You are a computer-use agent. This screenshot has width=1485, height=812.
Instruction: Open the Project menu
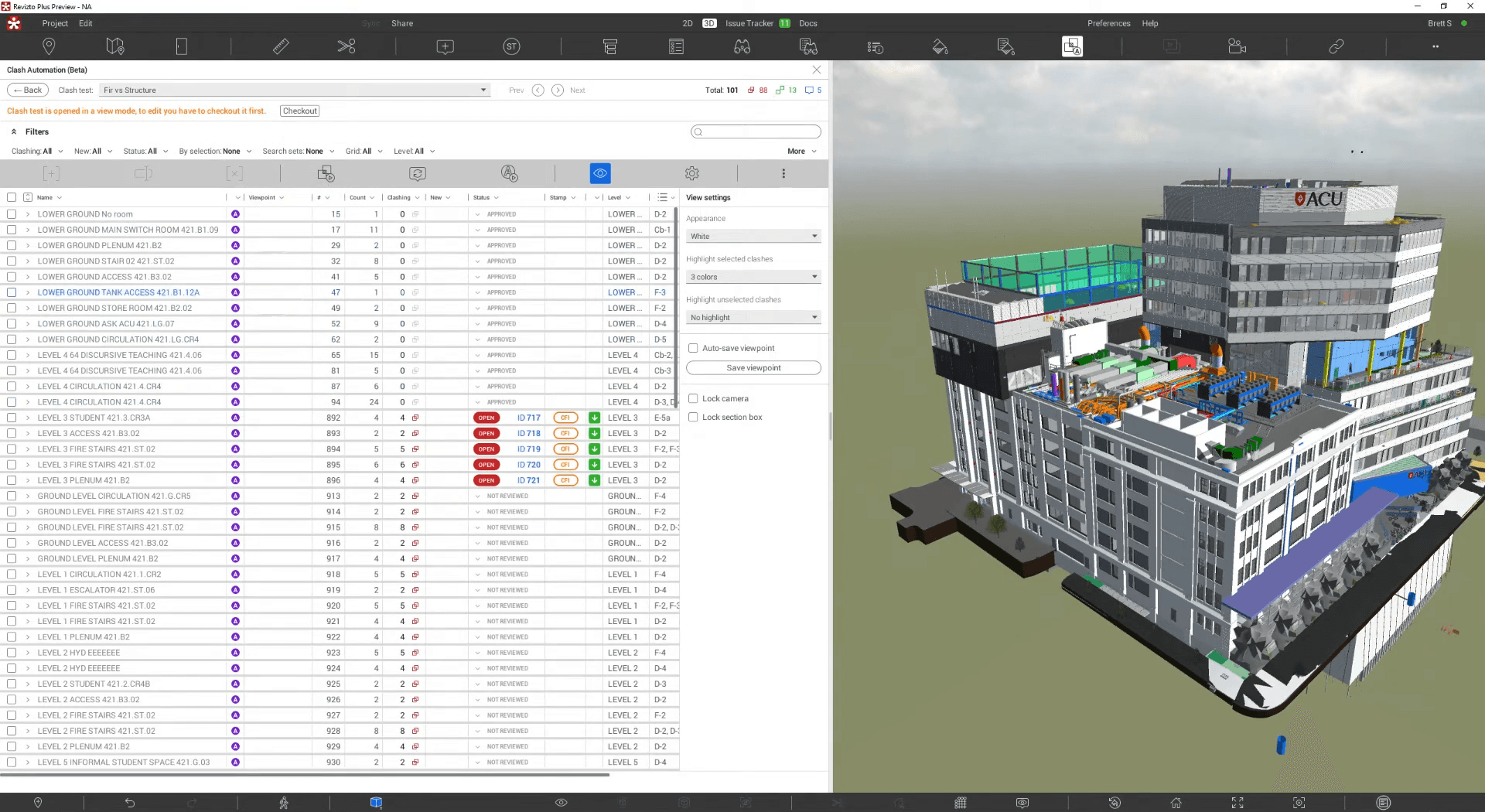[x=55, y=23]
